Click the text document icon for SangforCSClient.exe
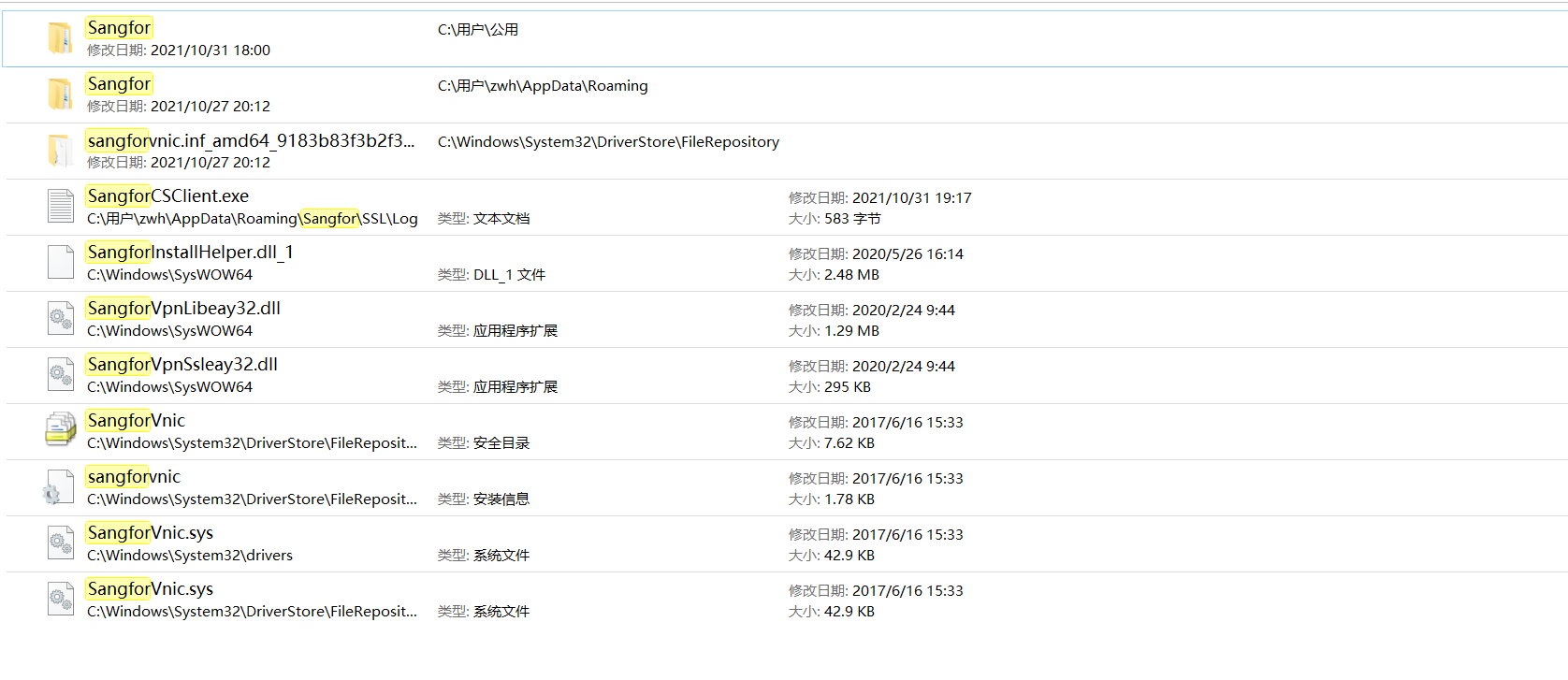 pos(61,206)
